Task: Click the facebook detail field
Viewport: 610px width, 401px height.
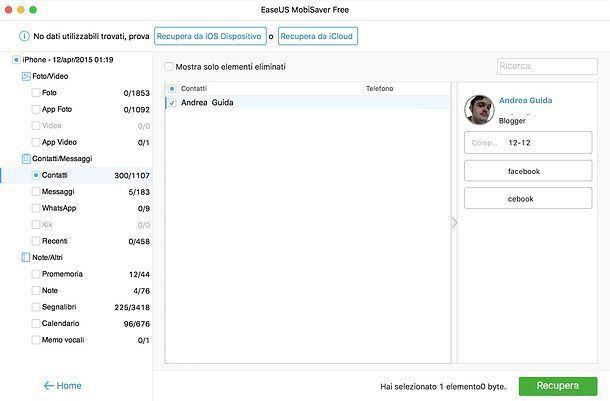Action: pyautogui.click(x=528, y=171)
